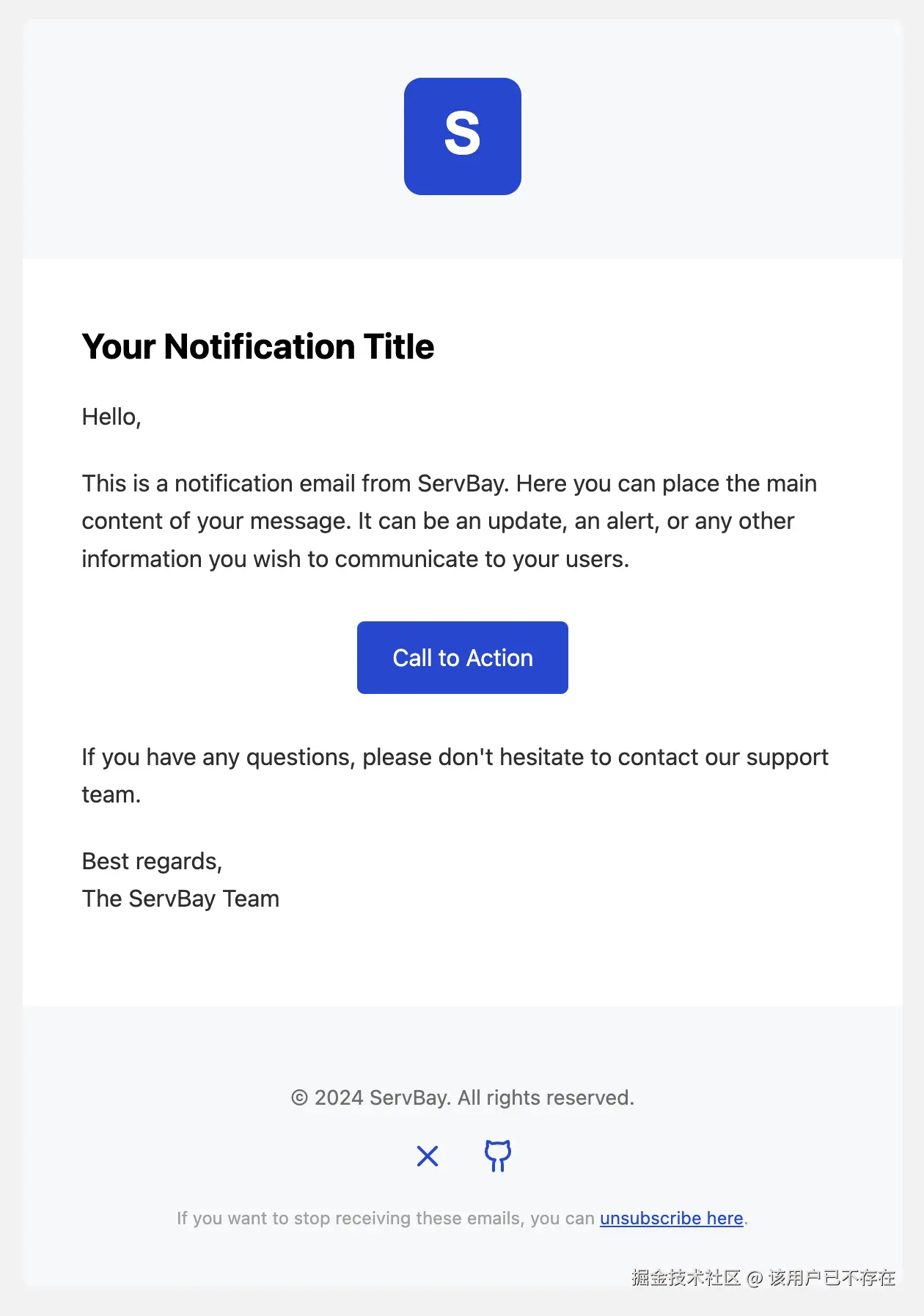Click "The ServBay Team" signature
The height and width of the screenshot is (1316, 924).
[180, 899]
